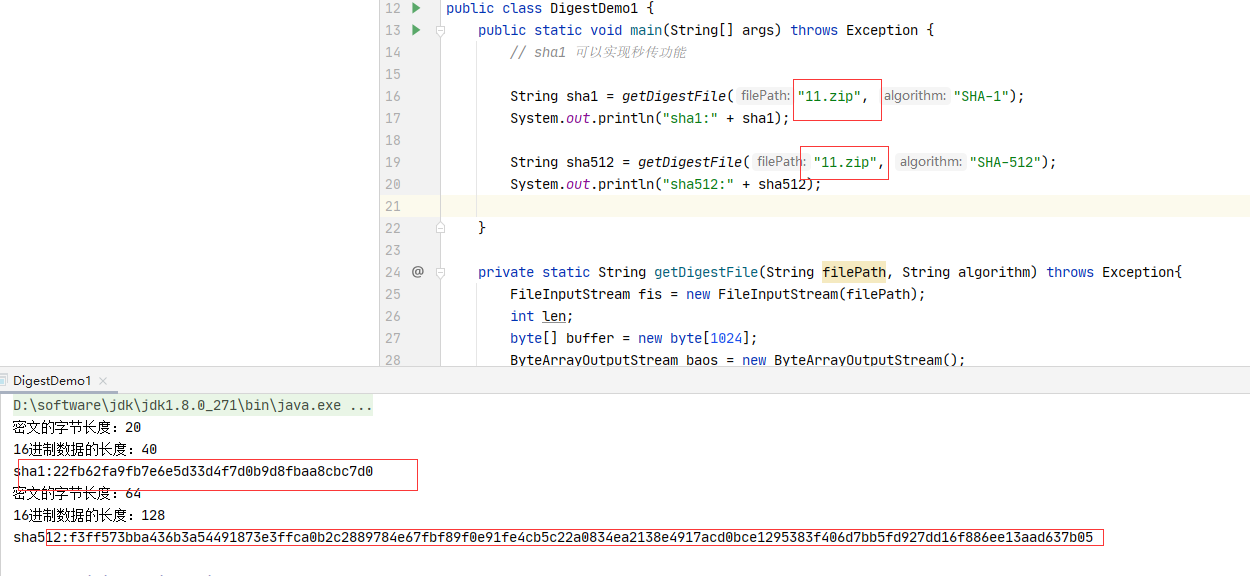
Task: Click the sha512 hash output in console
Action: (x=553, y=538)
